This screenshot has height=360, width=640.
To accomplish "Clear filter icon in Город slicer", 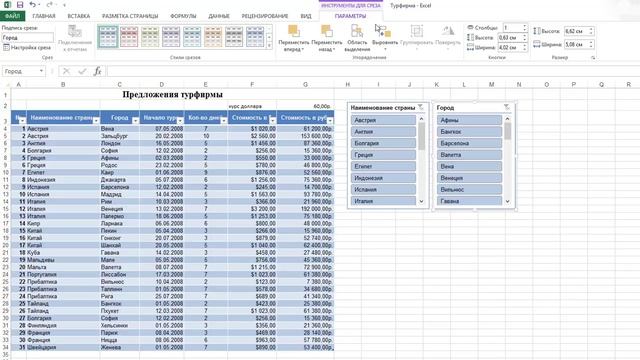I will [507, 107].
